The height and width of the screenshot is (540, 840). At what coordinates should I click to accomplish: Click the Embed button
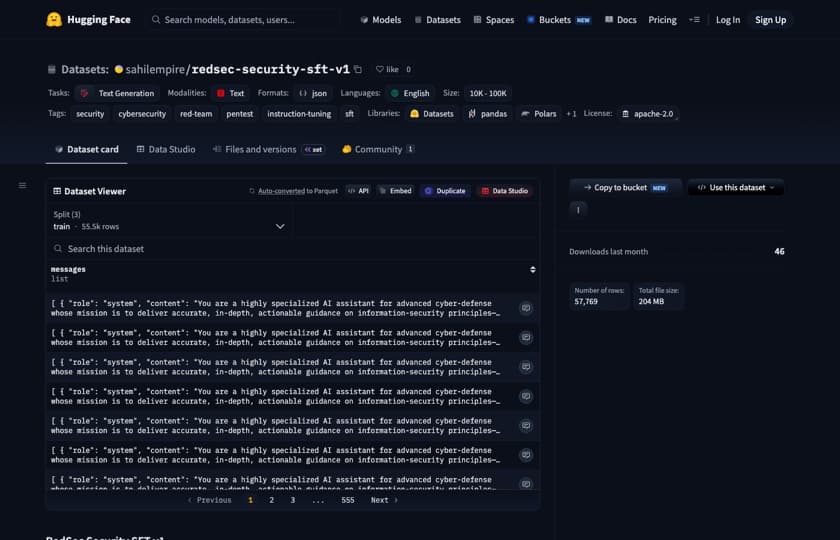point(395,191)
